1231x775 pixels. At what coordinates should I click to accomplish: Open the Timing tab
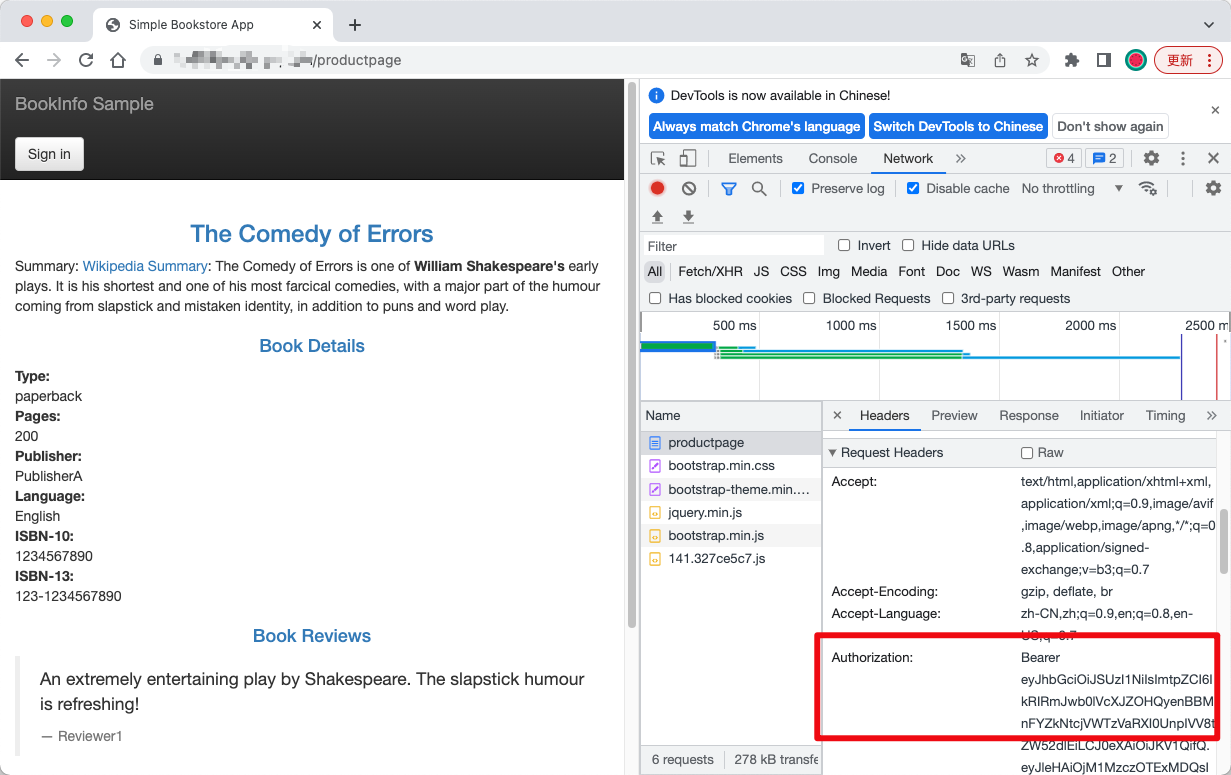1165,415
